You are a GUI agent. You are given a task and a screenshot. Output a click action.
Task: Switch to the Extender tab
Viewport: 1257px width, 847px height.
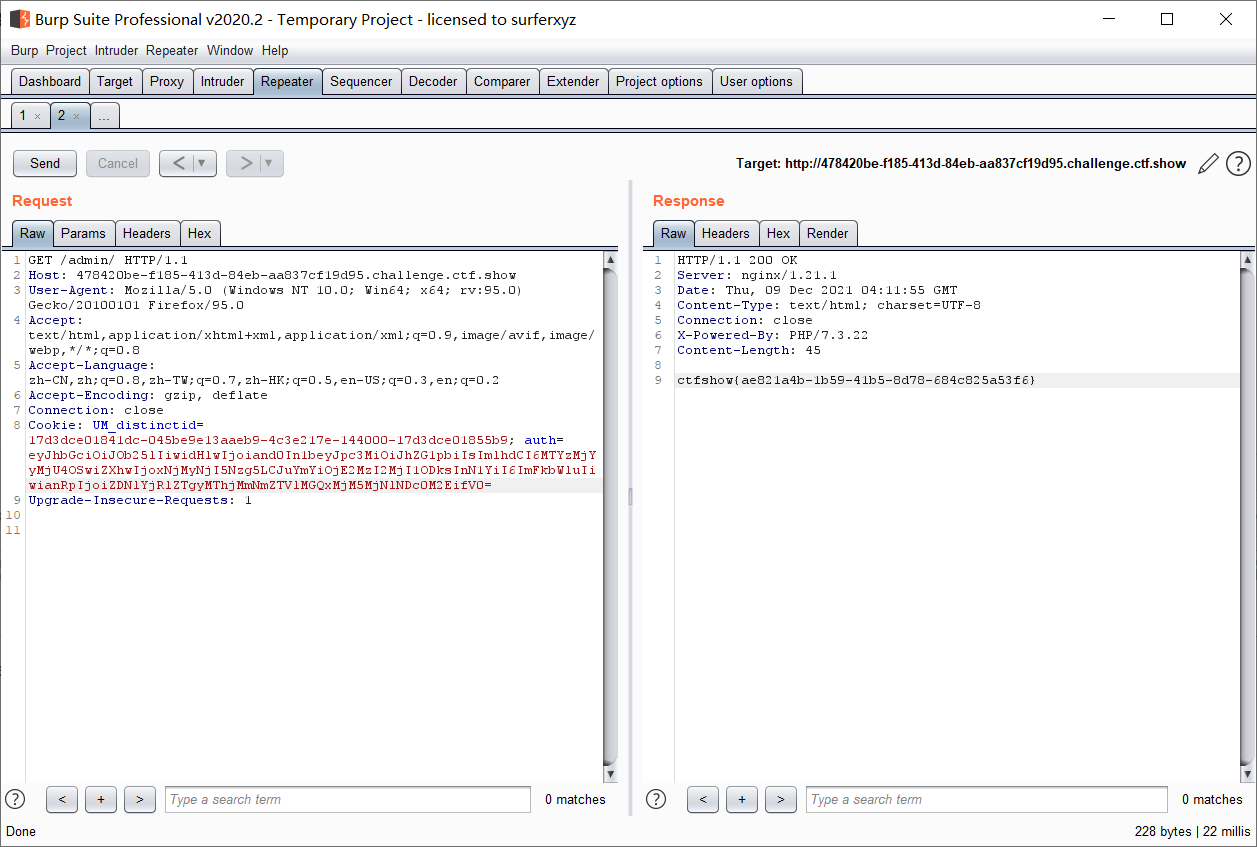[x=573, y=82]
